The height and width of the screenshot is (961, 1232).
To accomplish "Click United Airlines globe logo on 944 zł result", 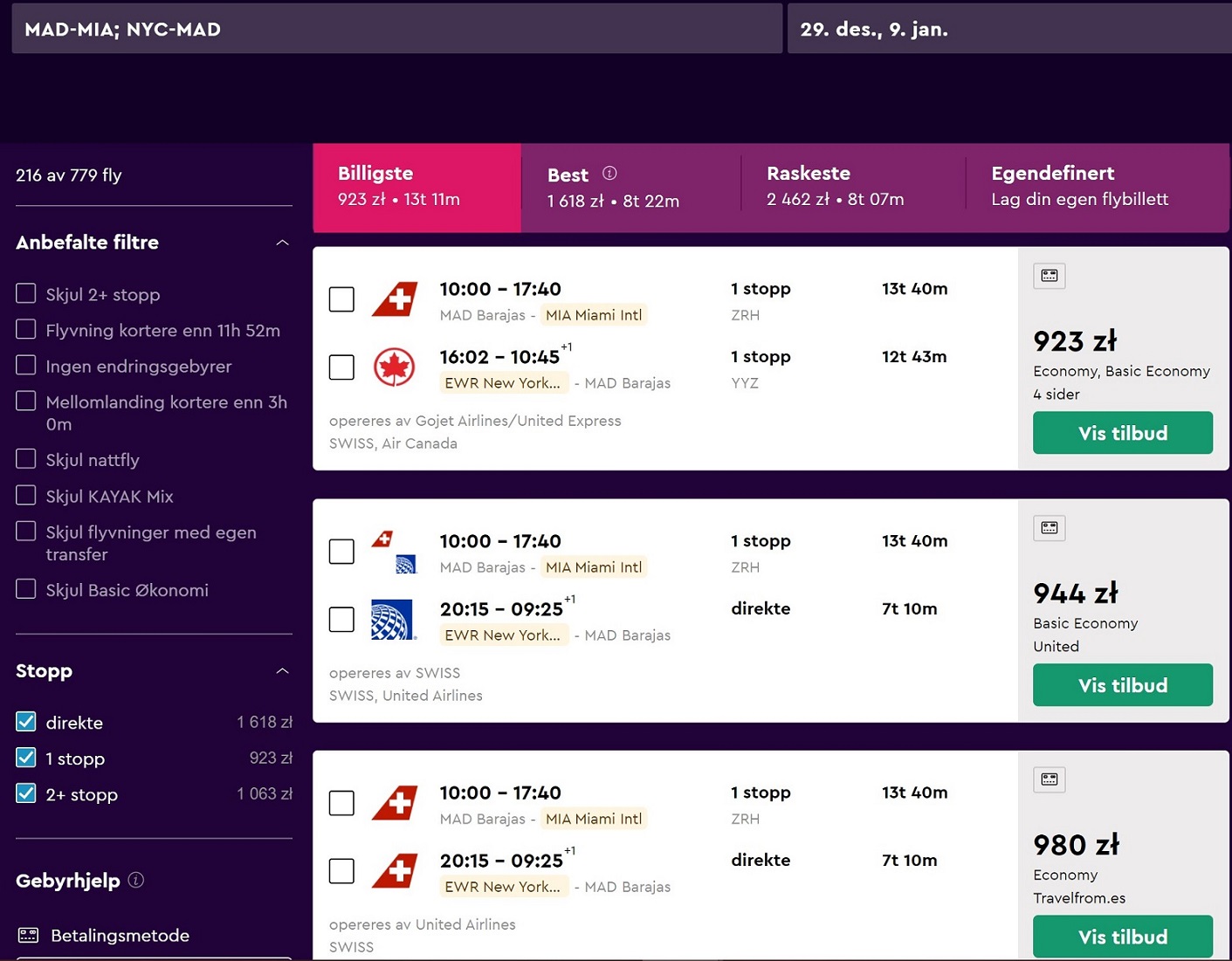I will coord(392,620).
